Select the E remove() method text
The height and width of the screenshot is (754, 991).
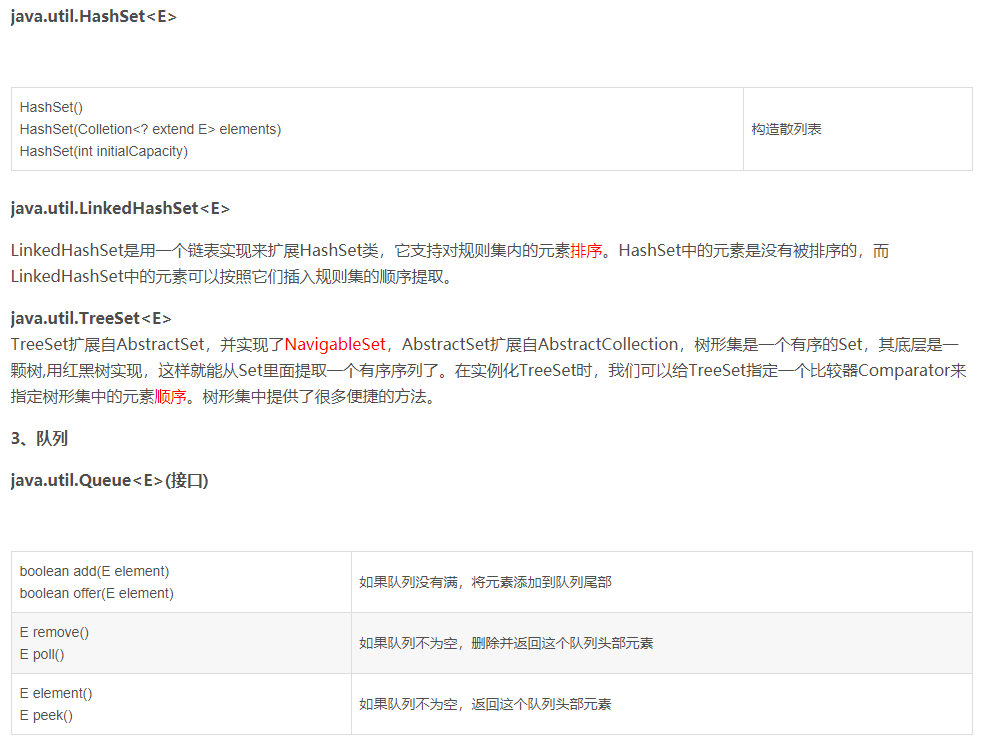[x=54, y=632]
